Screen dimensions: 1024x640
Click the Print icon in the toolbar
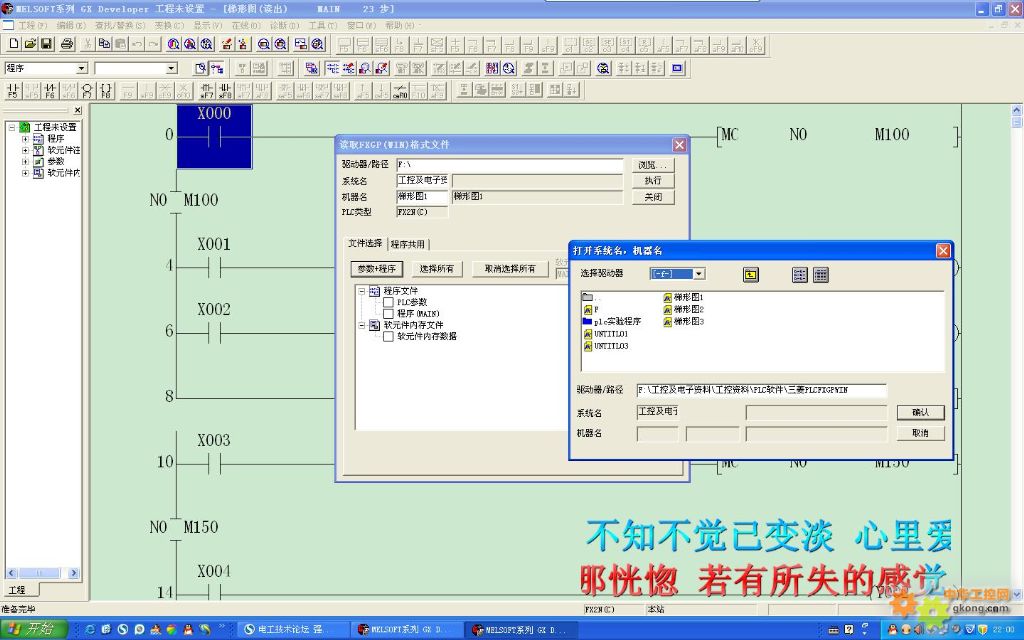tap(67, 44)
